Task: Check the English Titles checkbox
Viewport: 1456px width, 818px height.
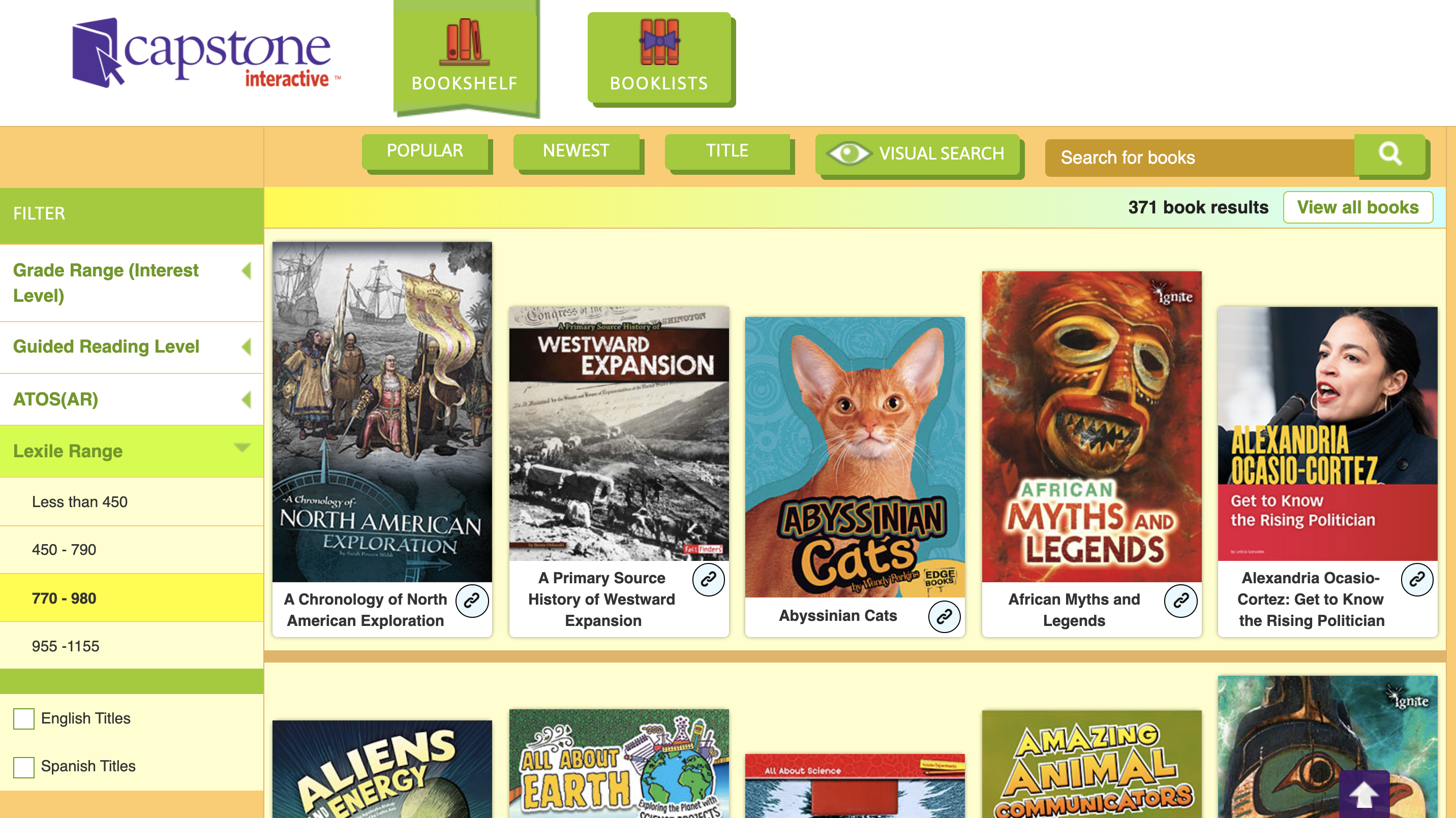Action: pyautogui.click(x=24, y=718)
